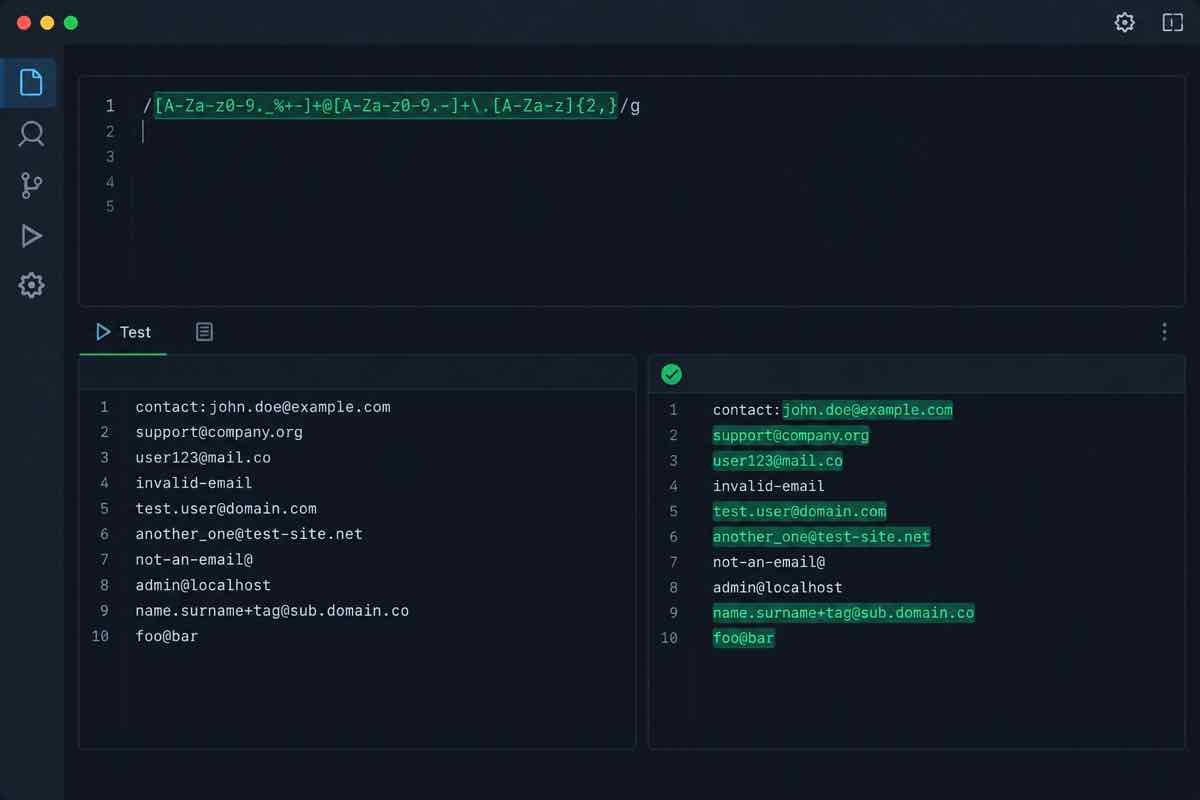Click the green success checkmark icon
This screenshot has width=1200, height=800.
[672, 374]
